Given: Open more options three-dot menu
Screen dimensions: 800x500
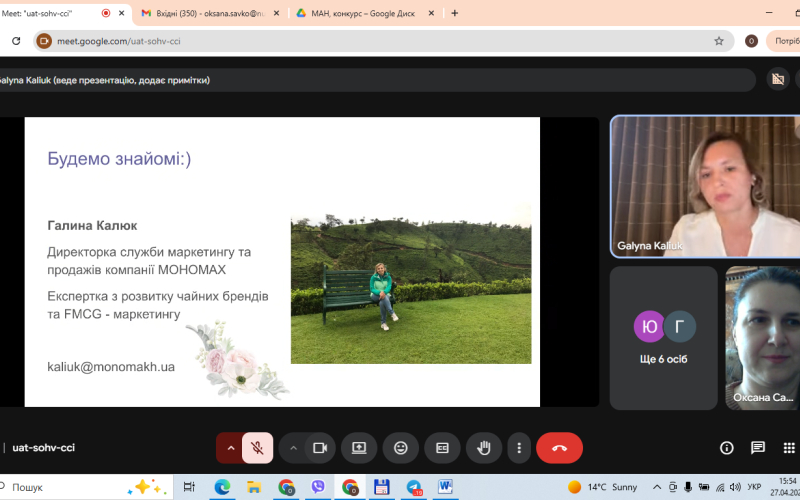Looking at the screenshot, I should 519,448.
